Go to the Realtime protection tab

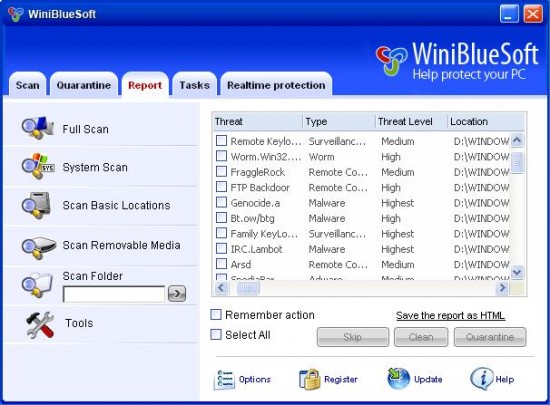(x=276, y=85)
